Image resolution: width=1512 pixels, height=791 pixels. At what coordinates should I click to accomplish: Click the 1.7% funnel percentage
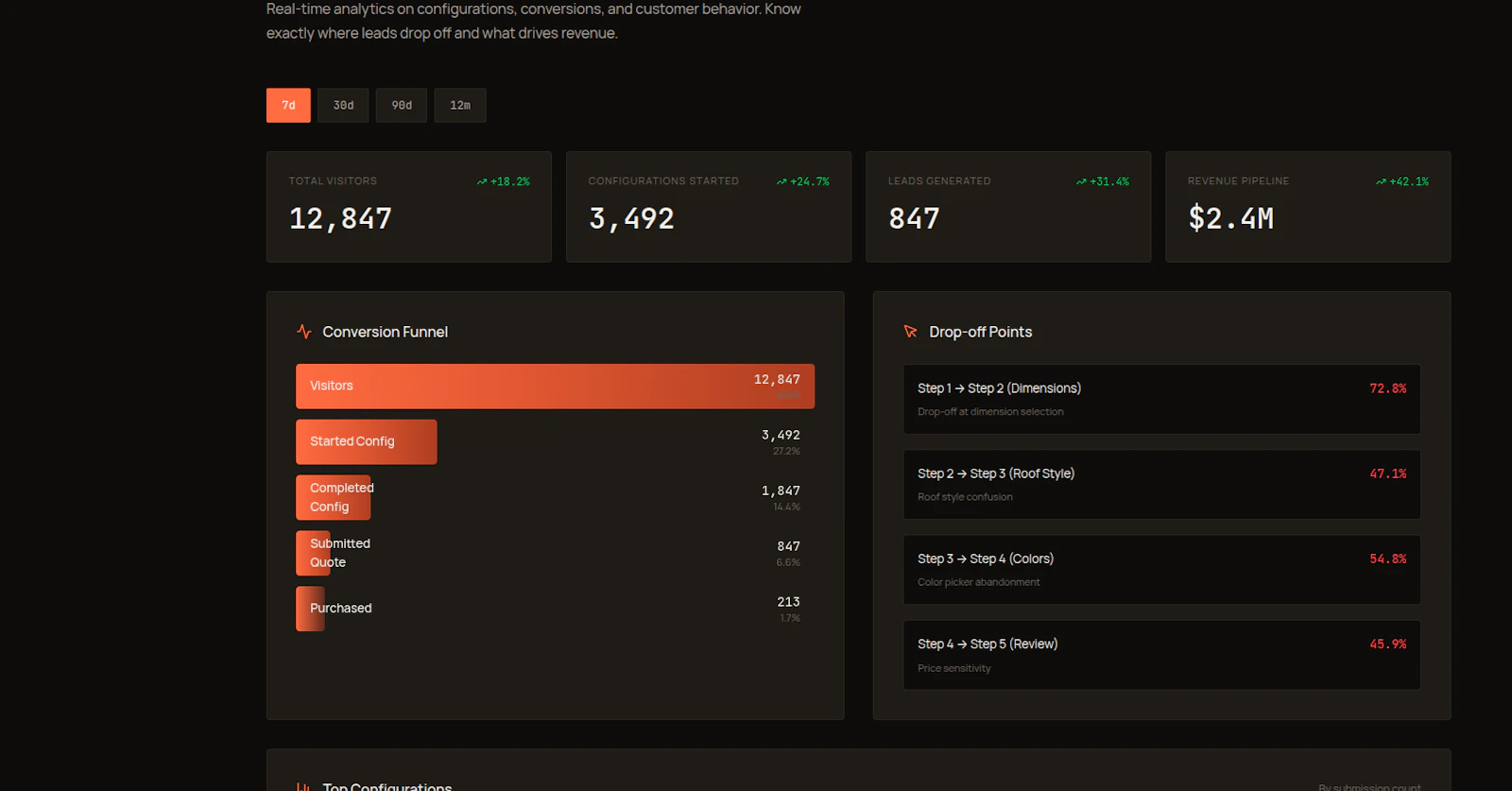pyautogui.click(x=790, y=618)
